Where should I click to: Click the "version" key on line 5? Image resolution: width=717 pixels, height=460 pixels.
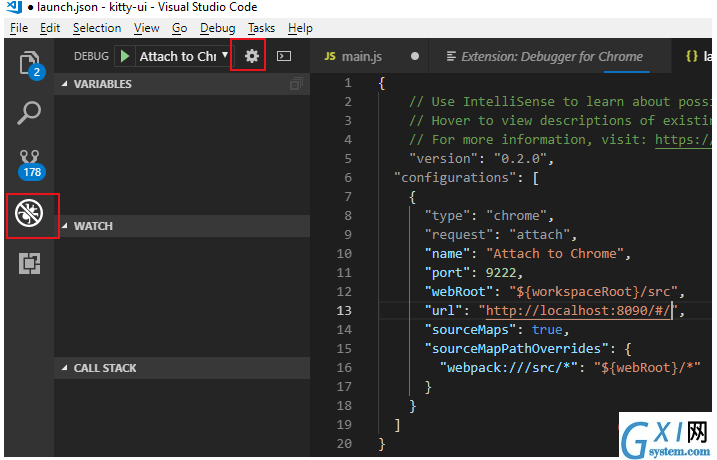pyautogui.click(x=443, y=159)
